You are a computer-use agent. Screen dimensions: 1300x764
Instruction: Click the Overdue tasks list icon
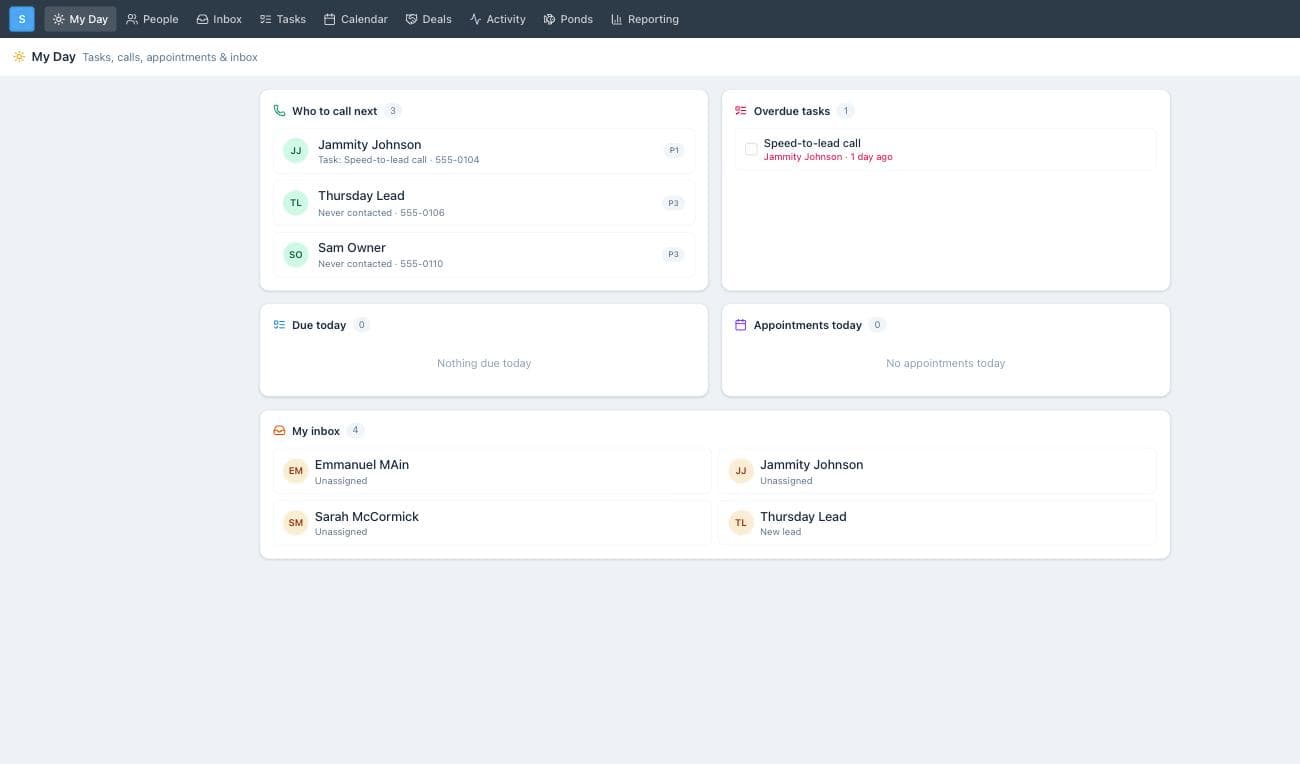coord(741,111)
